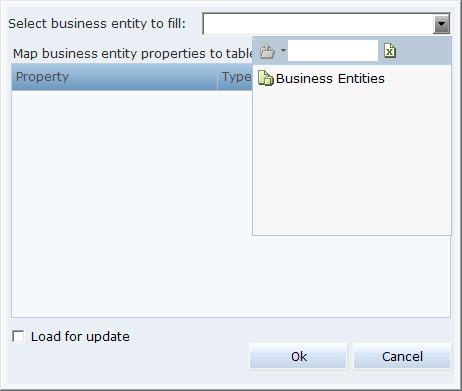Expand the business entity combo box arrow
This screenshot has width=462, height=391.
tap(442, 24)
